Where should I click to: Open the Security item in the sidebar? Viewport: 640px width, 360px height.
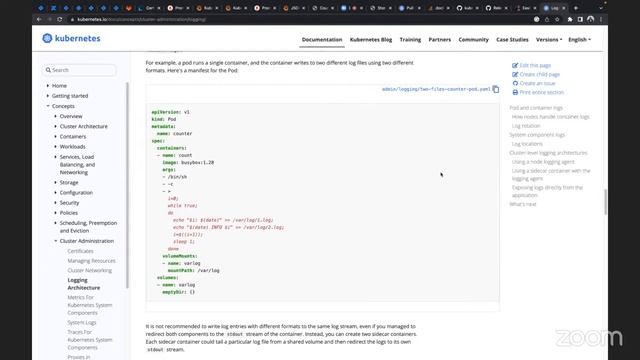(69, 203)
